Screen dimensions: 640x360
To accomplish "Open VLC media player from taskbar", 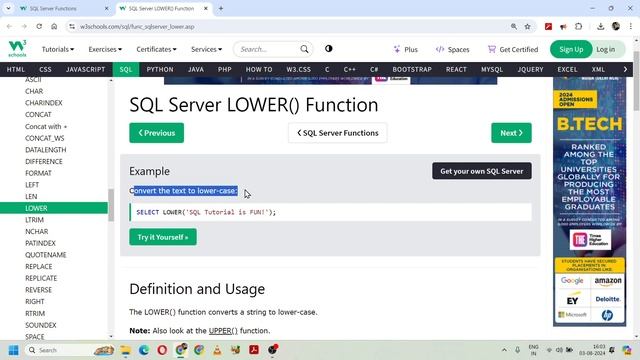I will (x=217, y=350).
